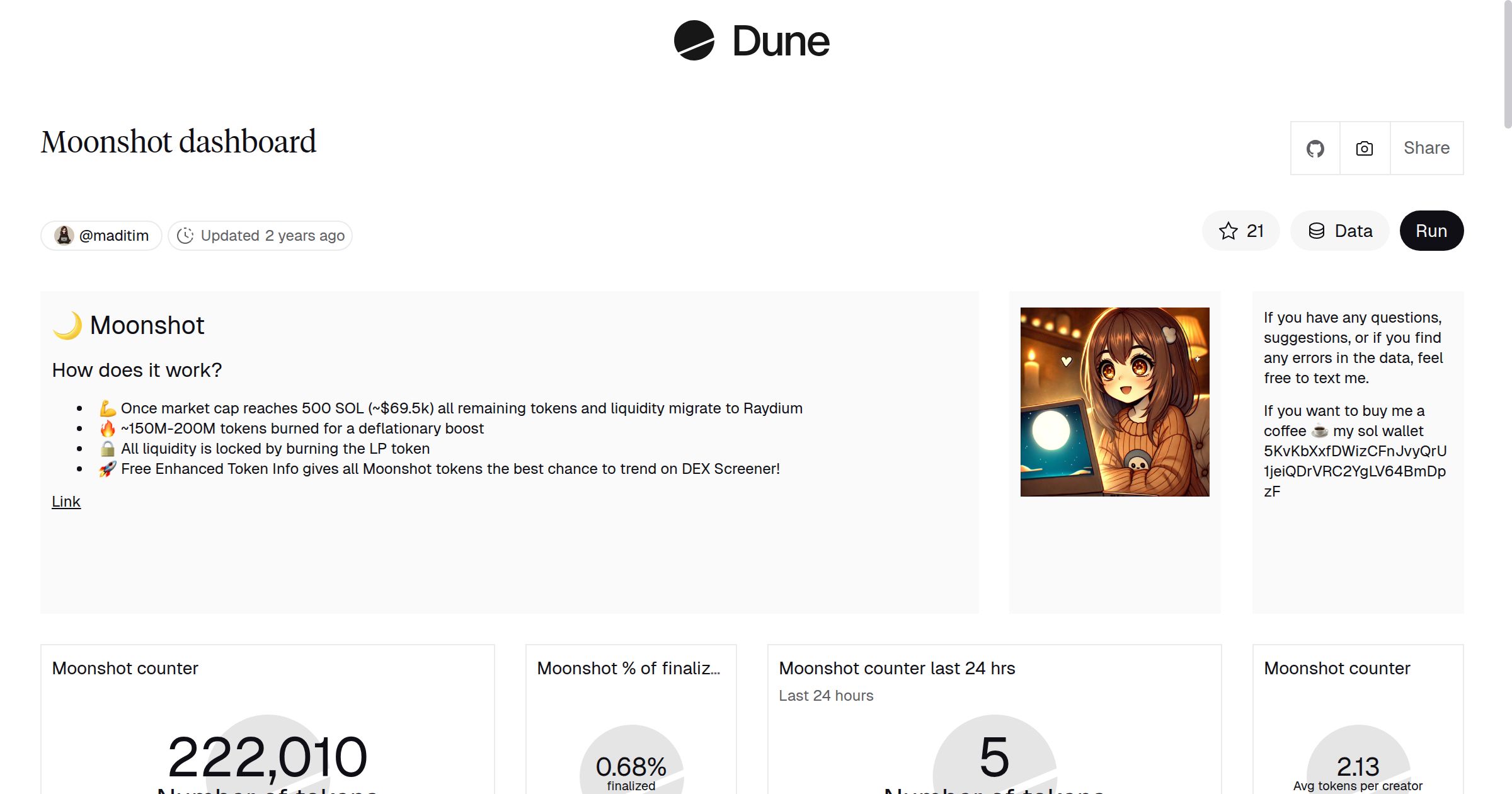1512x794 pixels.
Task: Click the Run button
Action: [1431, 231]
